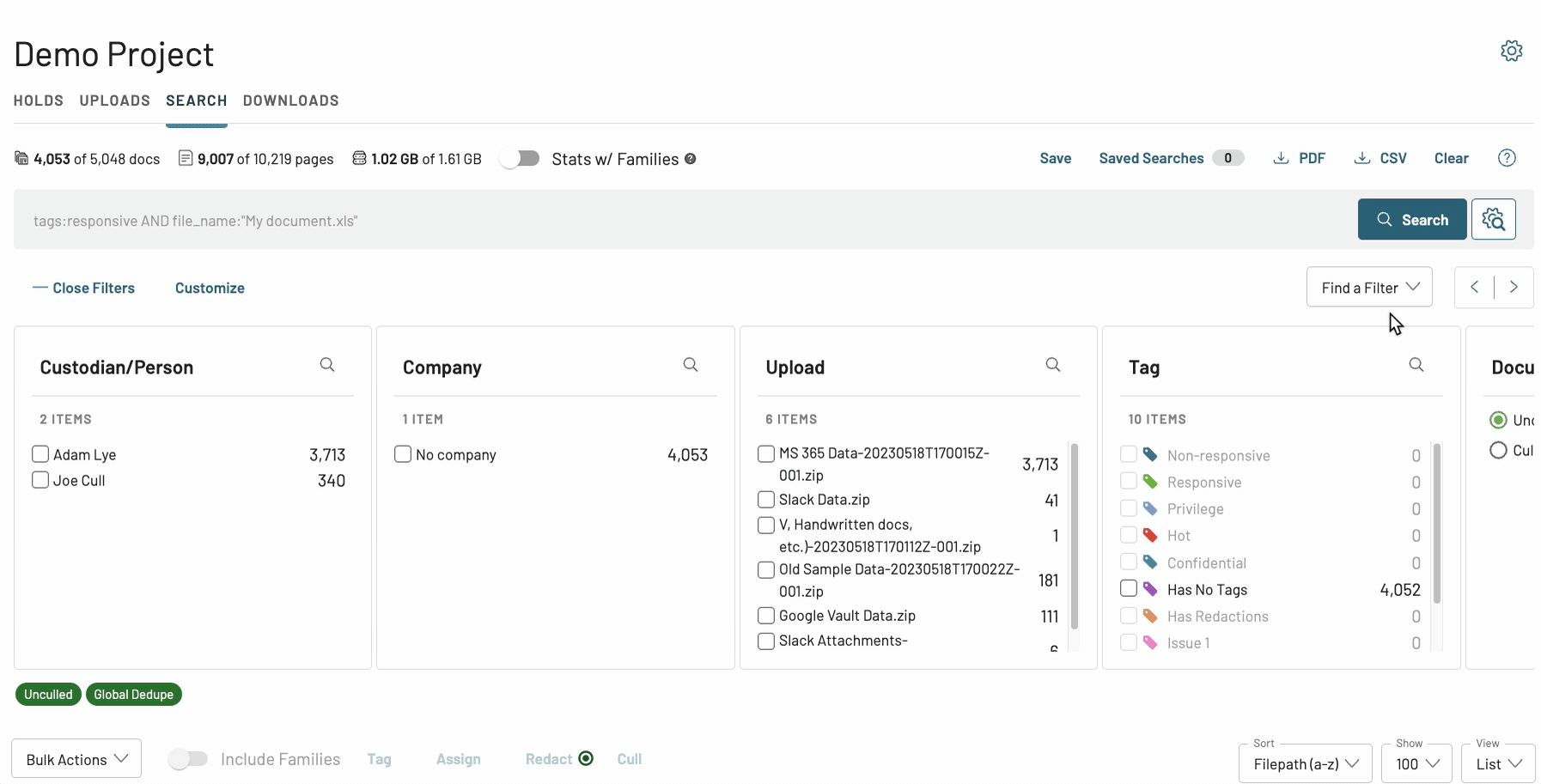Open the Find a Filter dropdown
The width and height of the screenshot is (1541, 784).
point(1369,288)
